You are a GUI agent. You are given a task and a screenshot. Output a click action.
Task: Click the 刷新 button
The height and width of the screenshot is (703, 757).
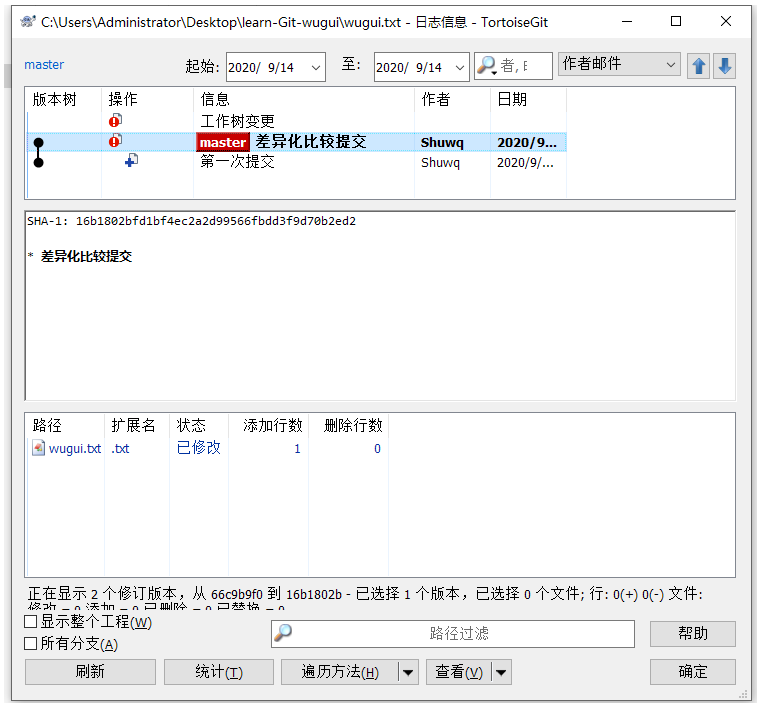click(90, 672)
